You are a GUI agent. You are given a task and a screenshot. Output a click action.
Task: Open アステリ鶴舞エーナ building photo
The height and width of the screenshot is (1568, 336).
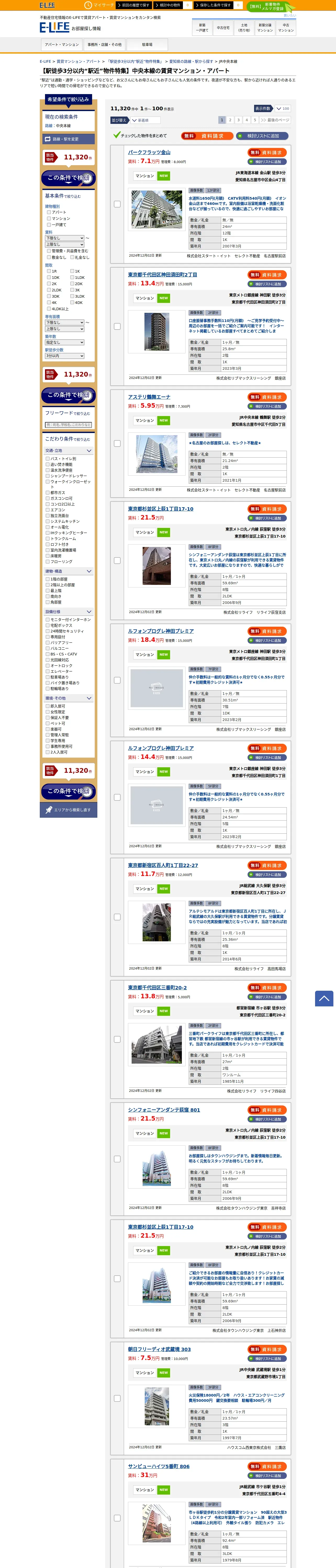157,454
